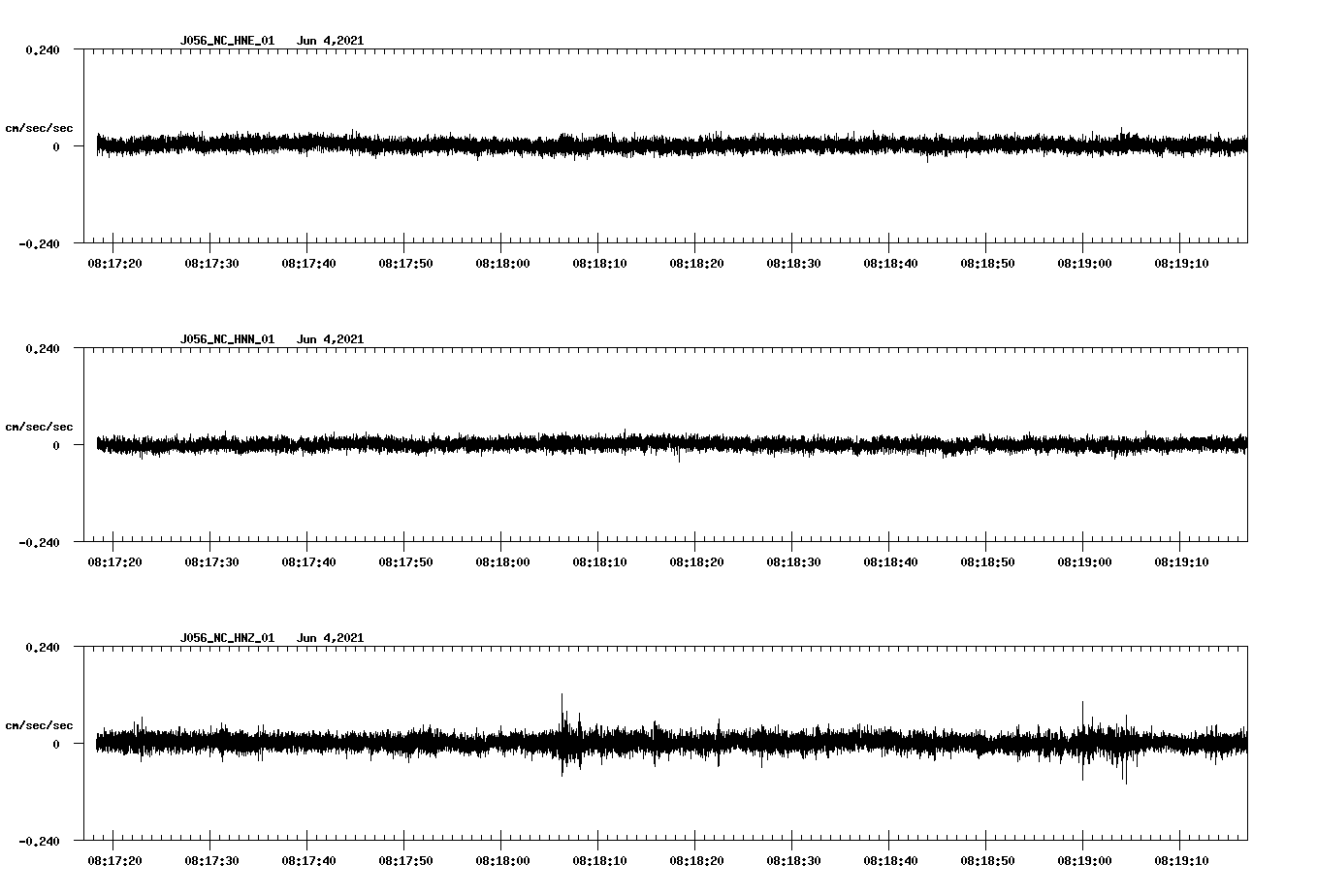Click the 08:18:30 time label under HNN plot

793,562
